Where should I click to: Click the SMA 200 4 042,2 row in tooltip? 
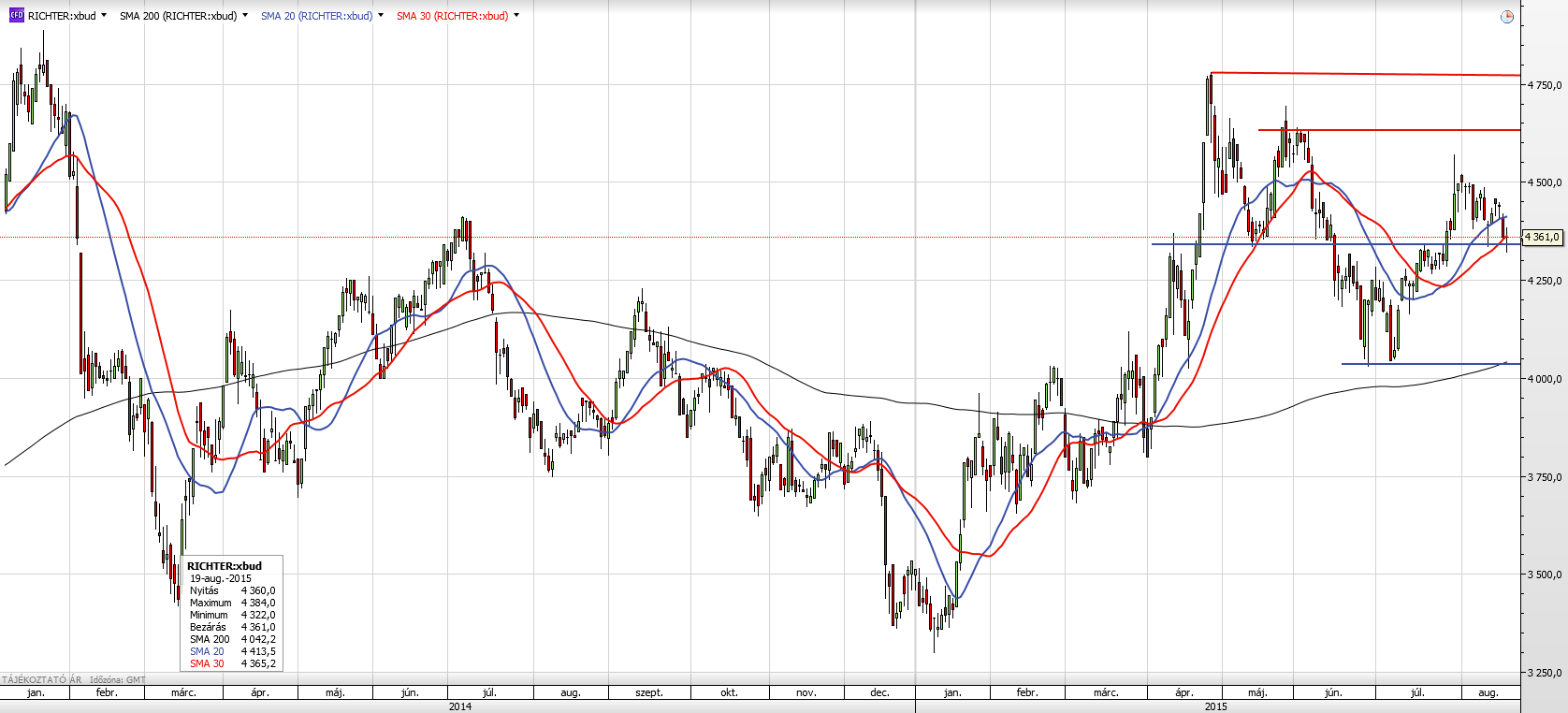click(x=232, y=639)
